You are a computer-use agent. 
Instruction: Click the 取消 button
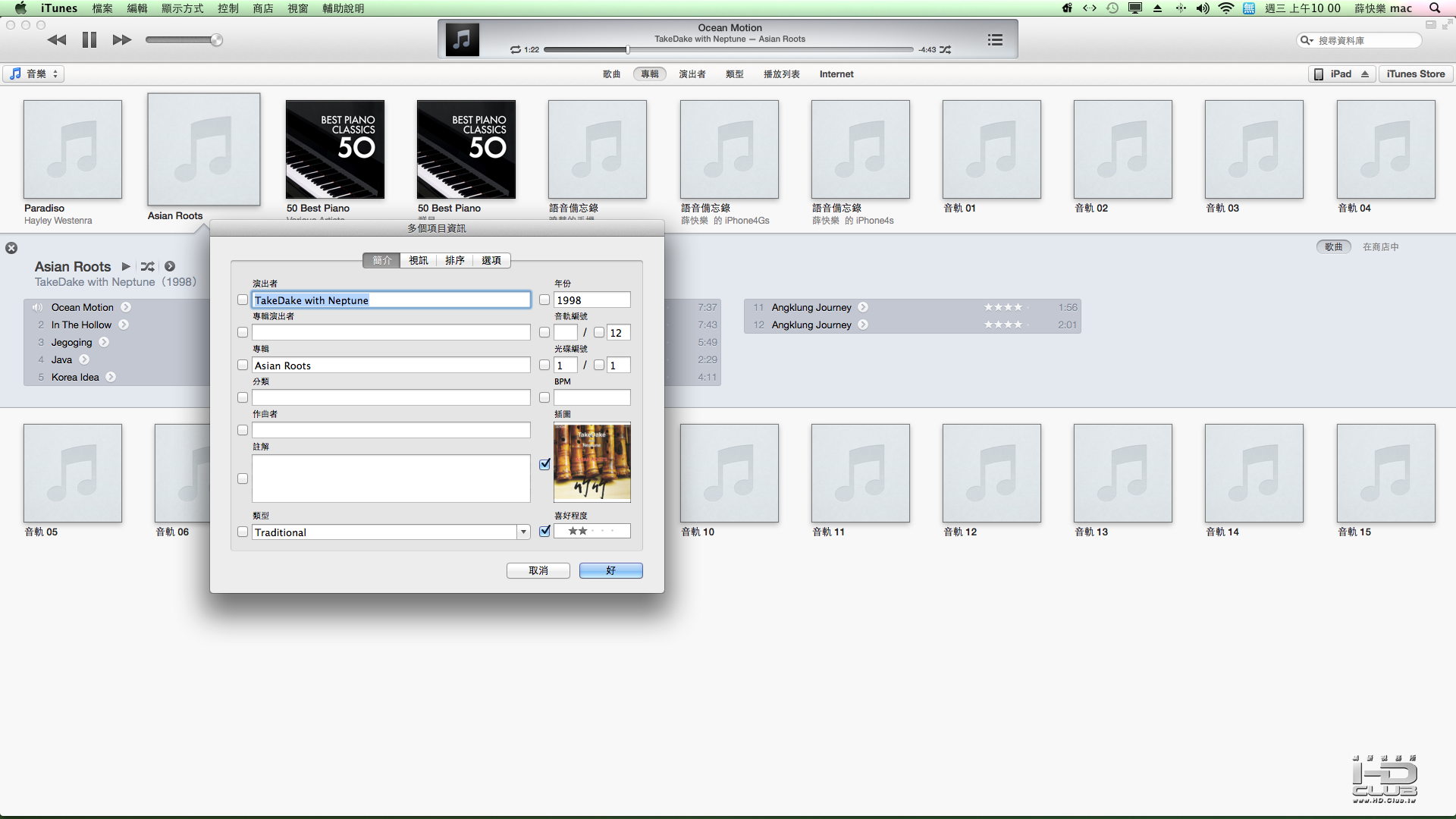(x=538, y=570)
